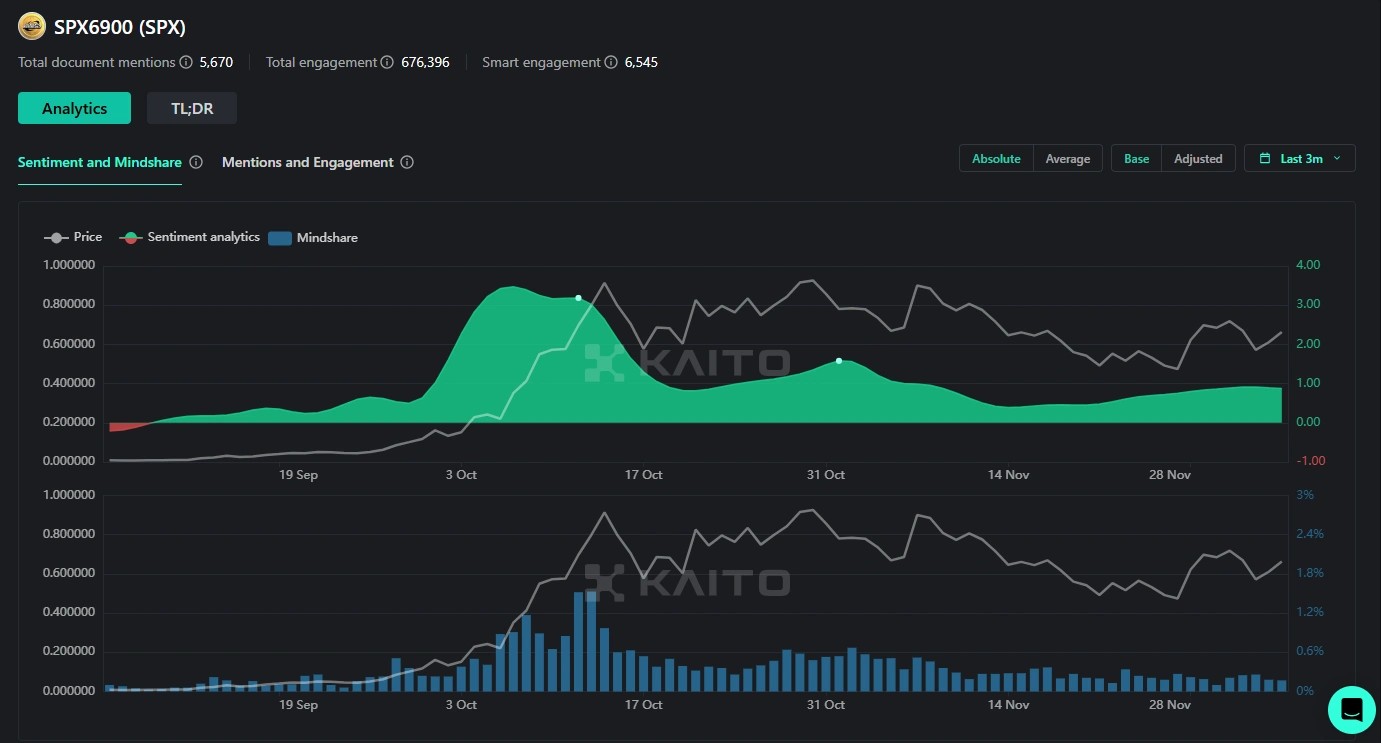Toggle Mindshare series in chart legend
The width and height of the screenshot is (1381, 743).
pos(314,238)
